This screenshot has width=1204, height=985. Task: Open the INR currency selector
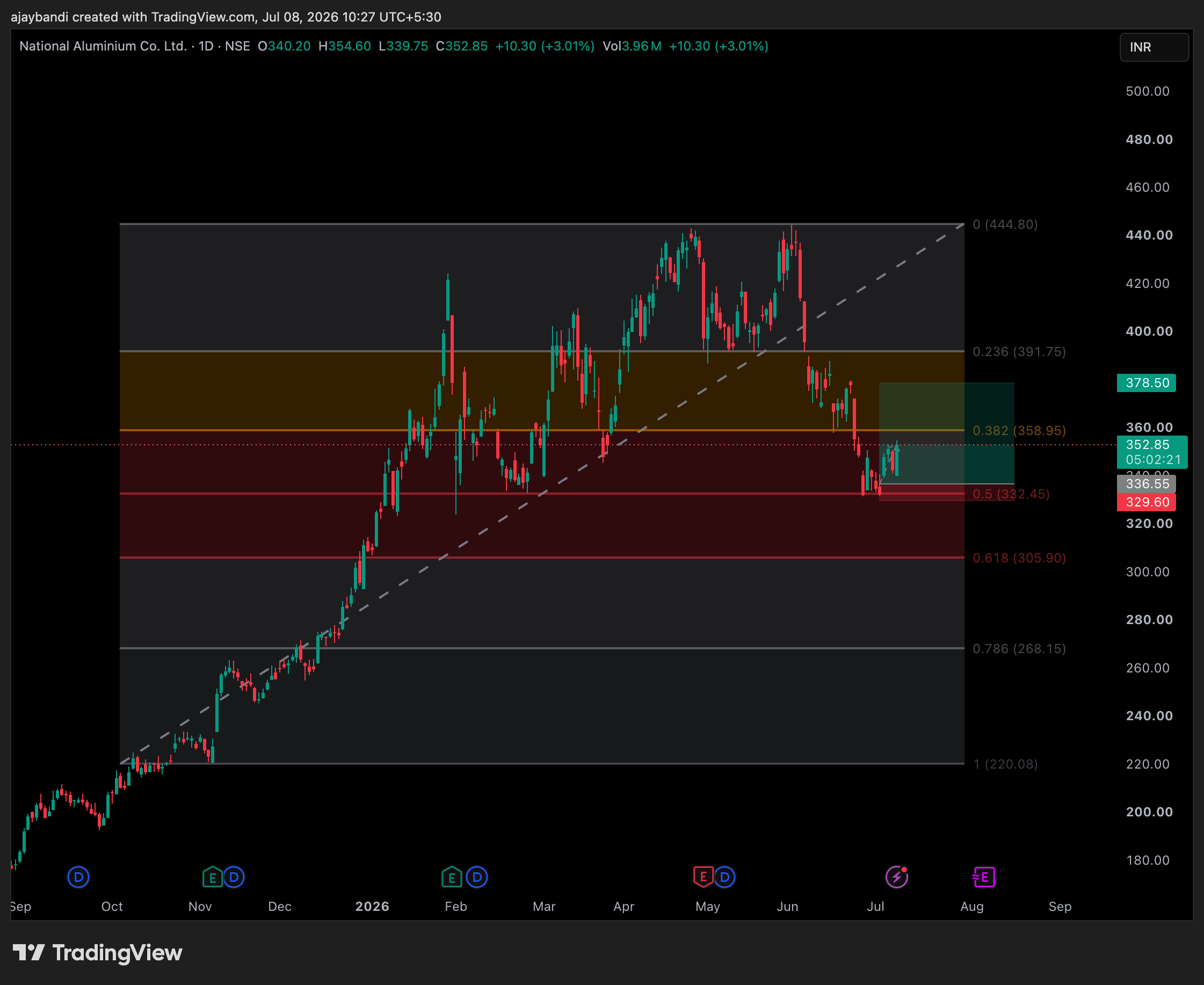(1154, 47)
